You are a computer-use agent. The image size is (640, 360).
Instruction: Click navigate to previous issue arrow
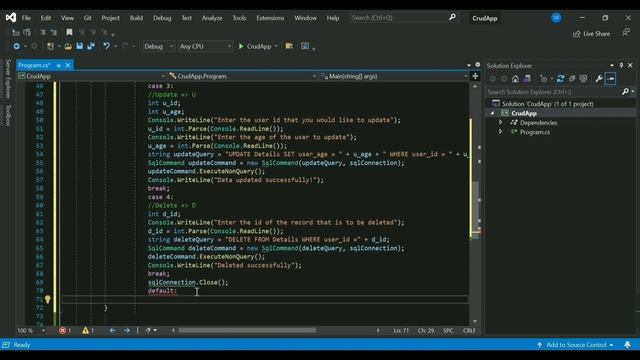[112, 331]
